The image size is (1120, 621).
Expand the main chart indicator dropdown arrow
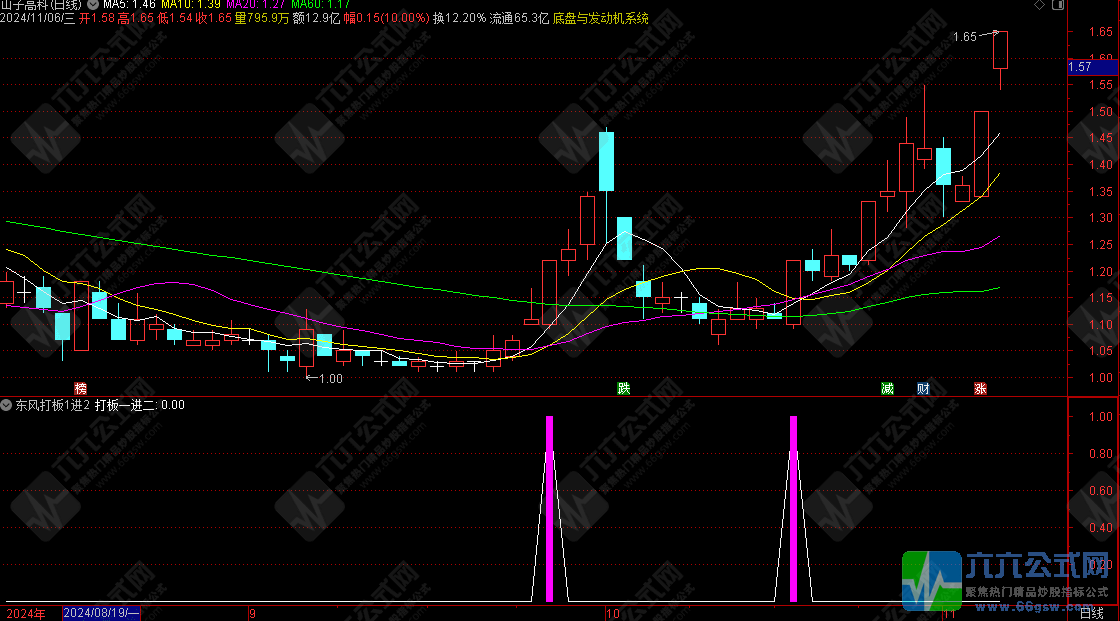click(93, 5)
